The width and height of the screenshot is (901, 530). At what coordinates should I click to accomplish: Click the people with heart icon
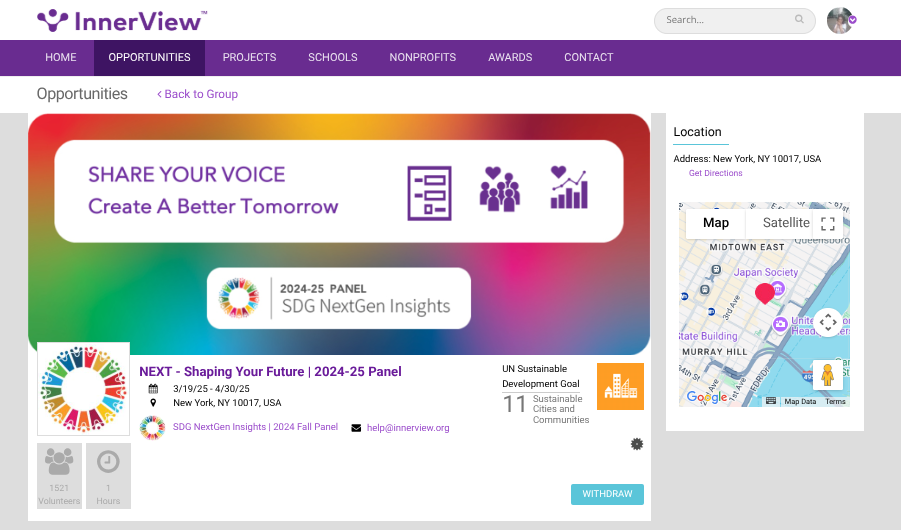pyautogui.click(x=499, y=189)
